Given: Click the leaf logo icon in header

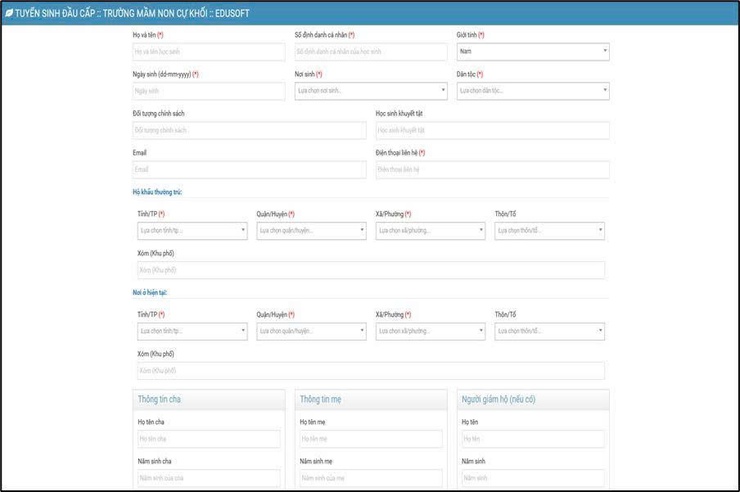Looking at the screenshot, I should tap(9, 13).
